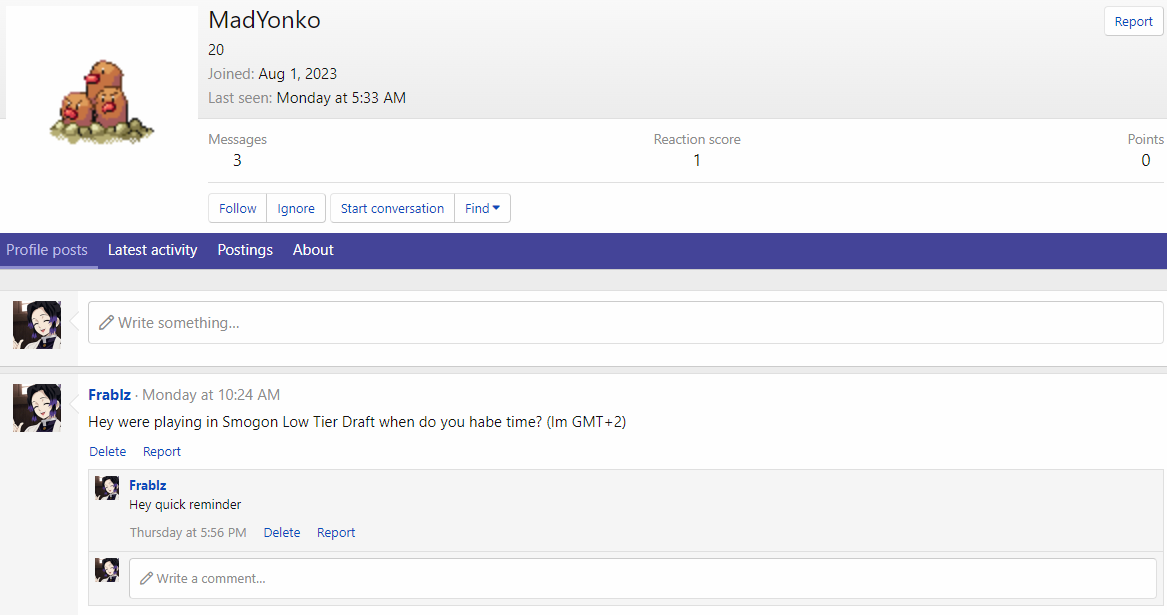Focus the Write a comment field
Viewport: 1167px width, 615px height.
point(642,578)
